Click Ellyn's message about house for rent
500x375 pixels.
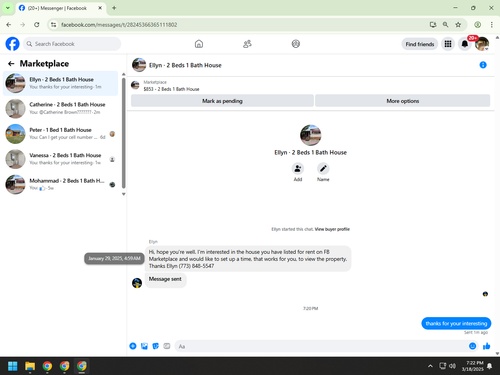248,259
